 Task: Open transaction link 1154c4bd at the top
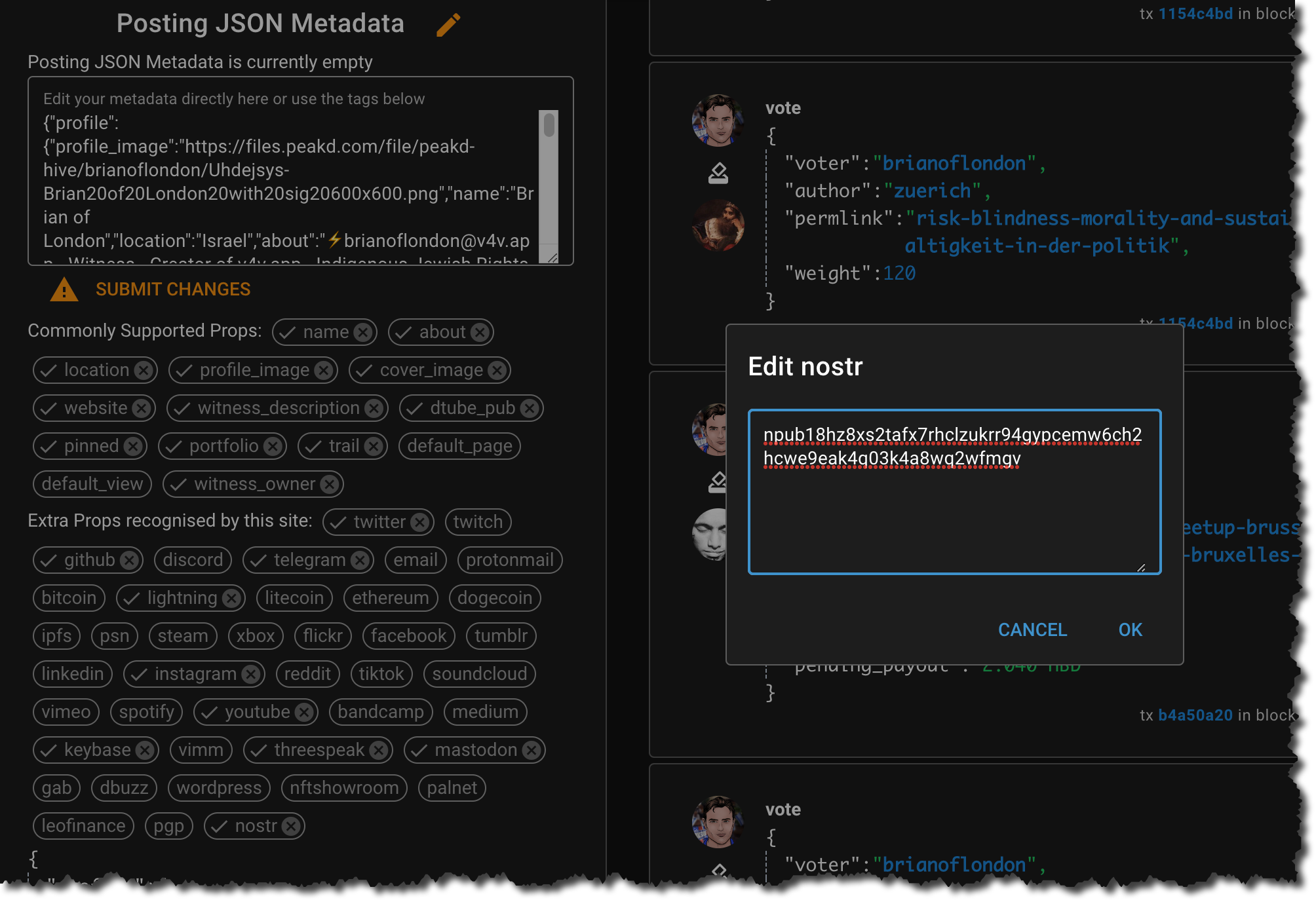coord(1195,14)
